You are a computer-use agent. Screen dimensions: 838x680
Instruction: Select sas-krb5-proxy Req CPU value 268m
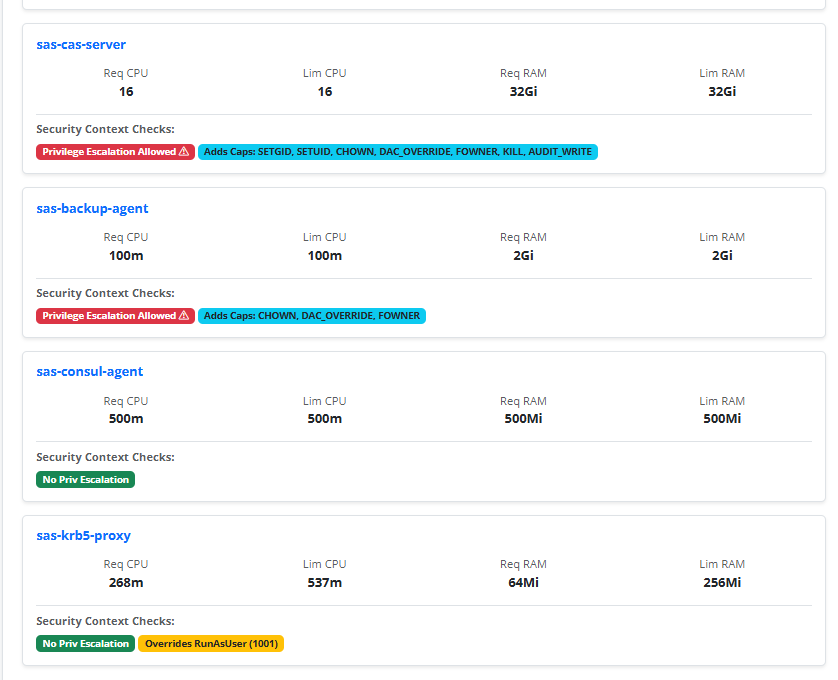tap(126, 583)
